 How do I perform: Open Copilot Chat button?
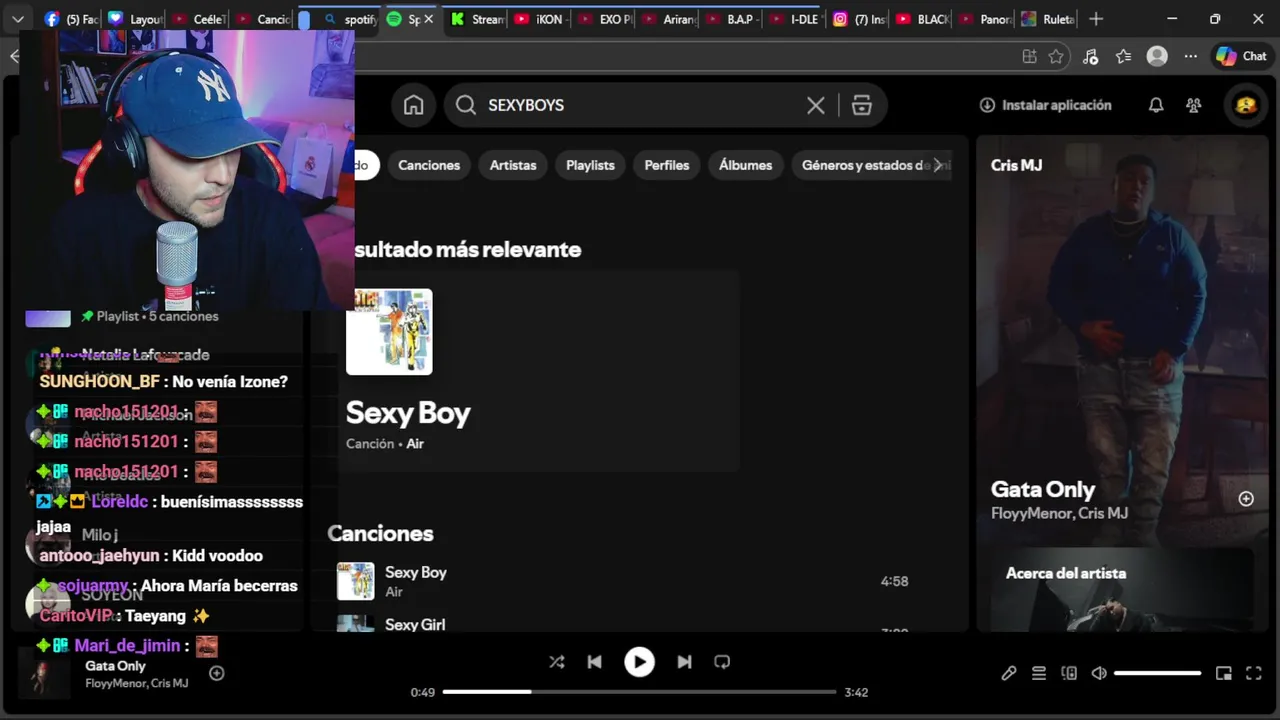1241,57
